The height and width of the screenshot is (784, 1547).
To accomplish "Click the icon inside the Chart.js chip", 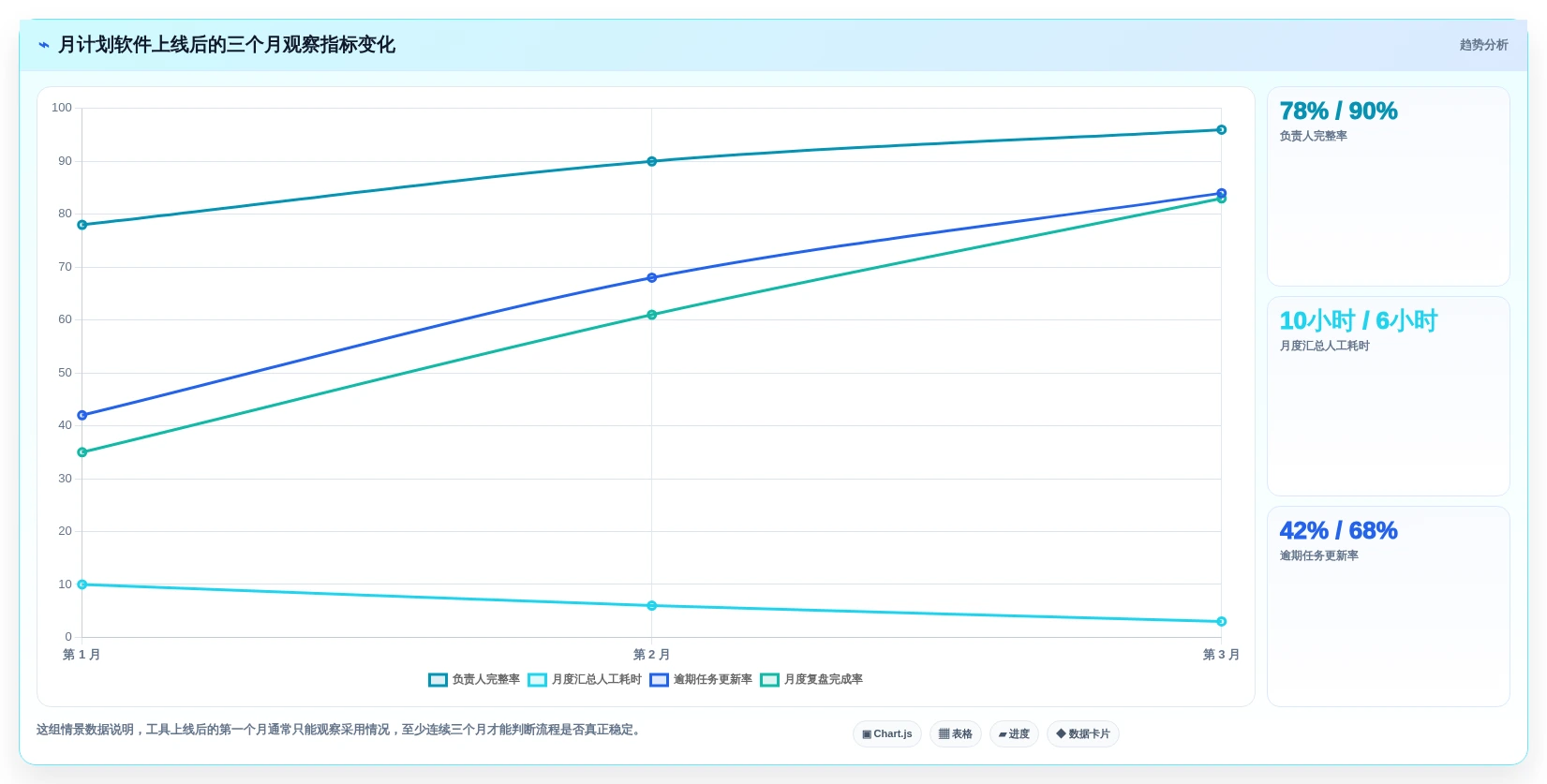I will click(x=867, y=734).
